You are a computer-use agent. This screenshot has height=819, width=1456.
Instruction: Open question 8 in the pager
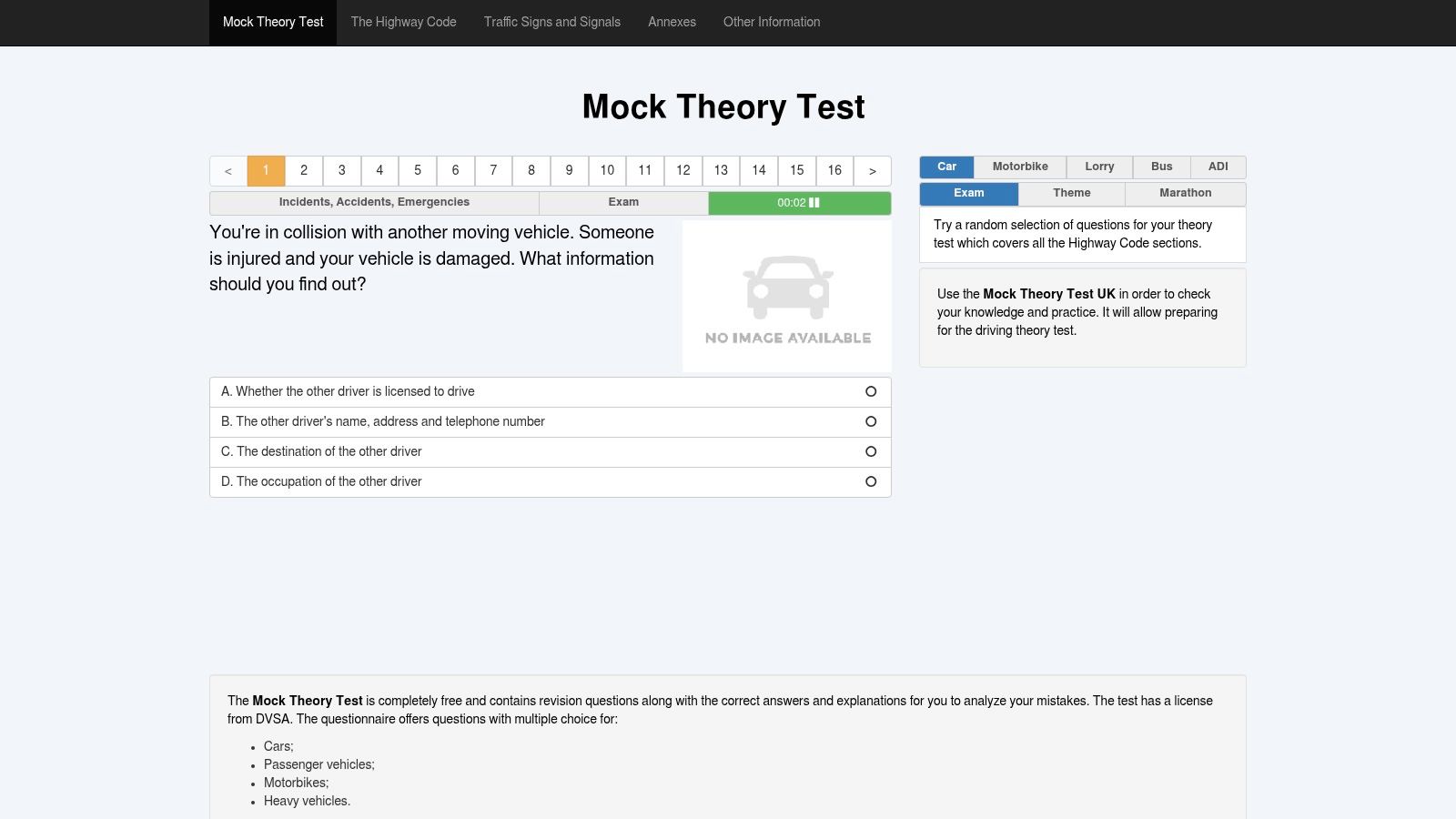tap(531, 171)
